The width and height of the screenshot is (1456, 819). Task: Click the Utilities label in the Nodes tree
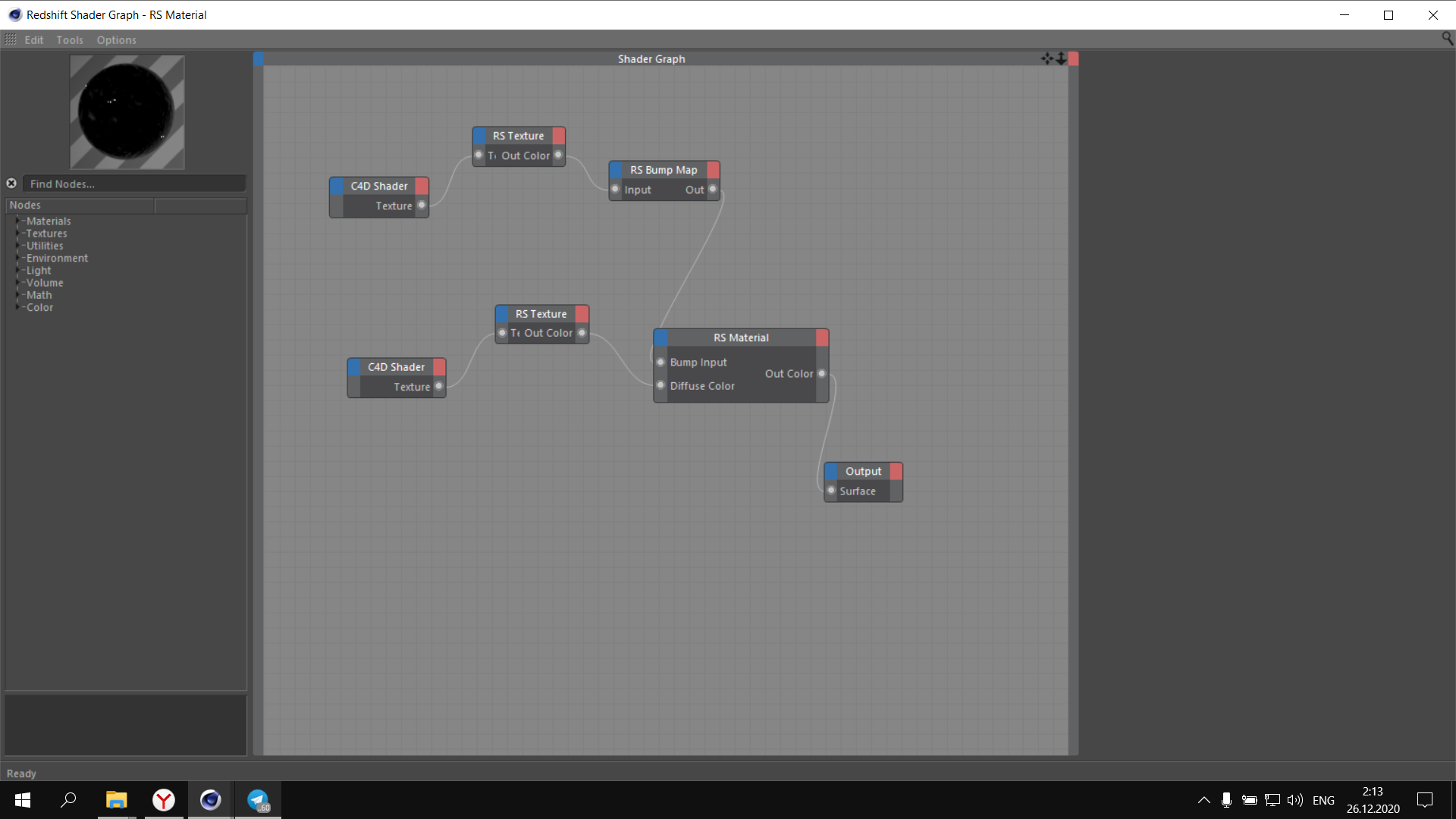(45, 246)
